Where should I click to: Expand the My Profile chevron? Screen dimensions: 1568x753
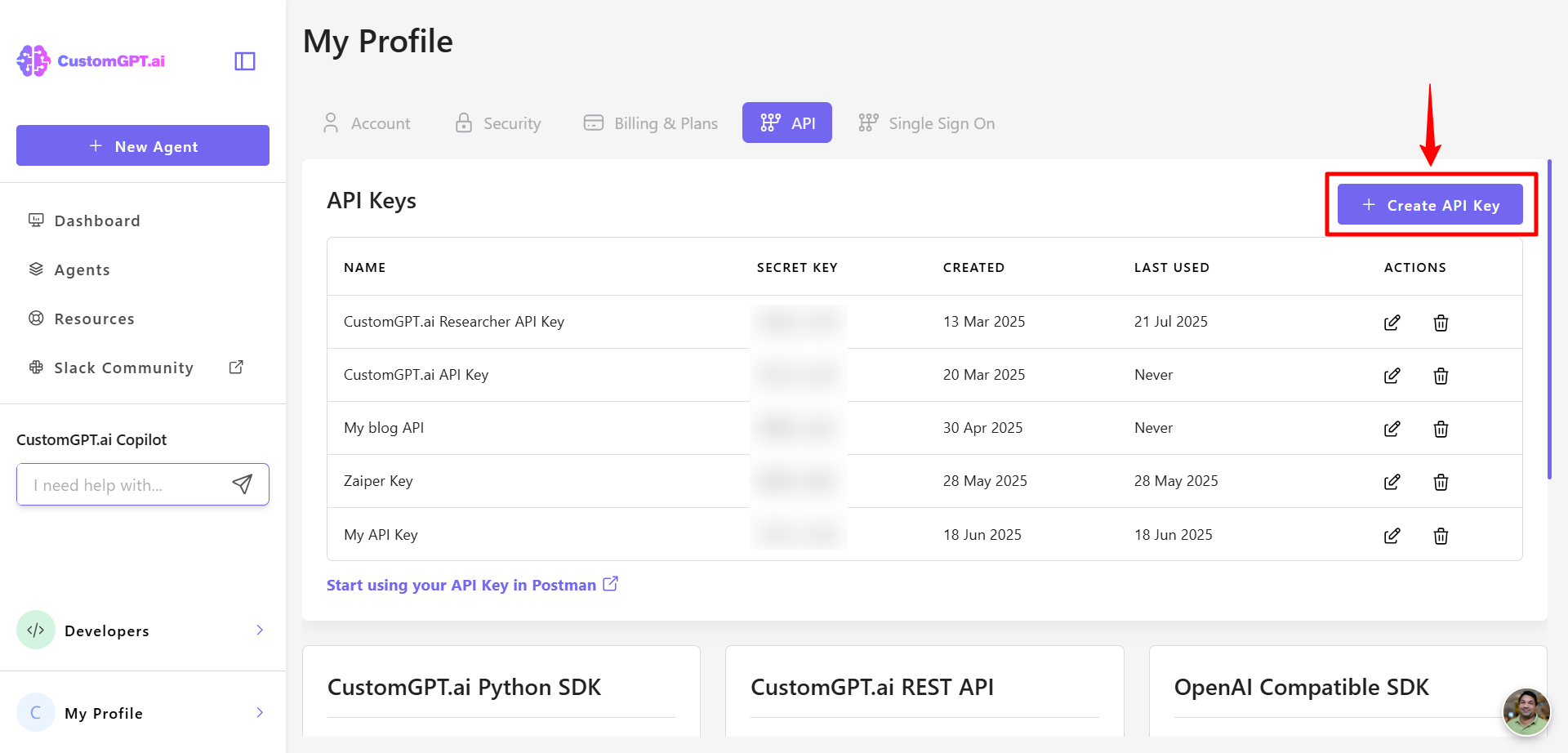260,712
